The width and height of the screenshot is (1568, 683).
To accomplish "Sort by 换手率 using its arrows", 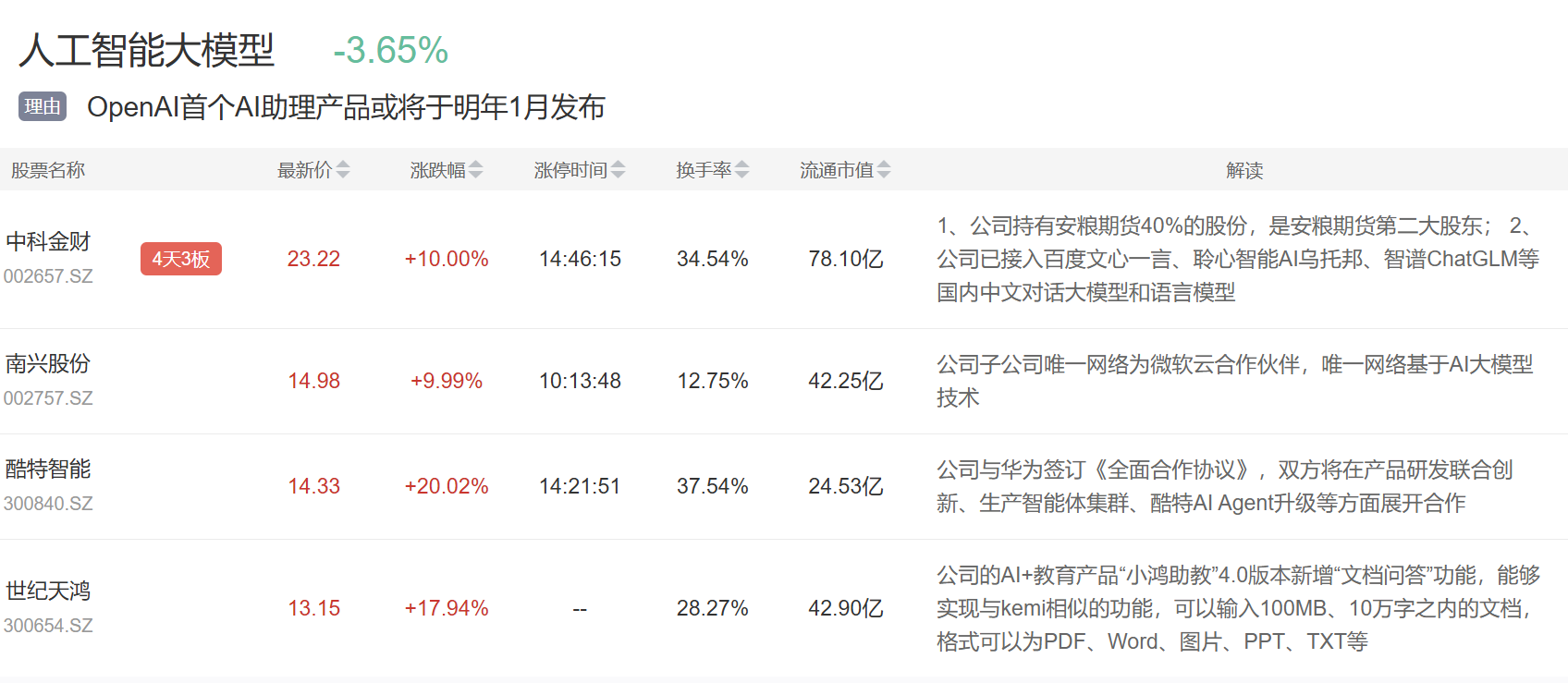I will pyautogui.click(x=742, y=170).
